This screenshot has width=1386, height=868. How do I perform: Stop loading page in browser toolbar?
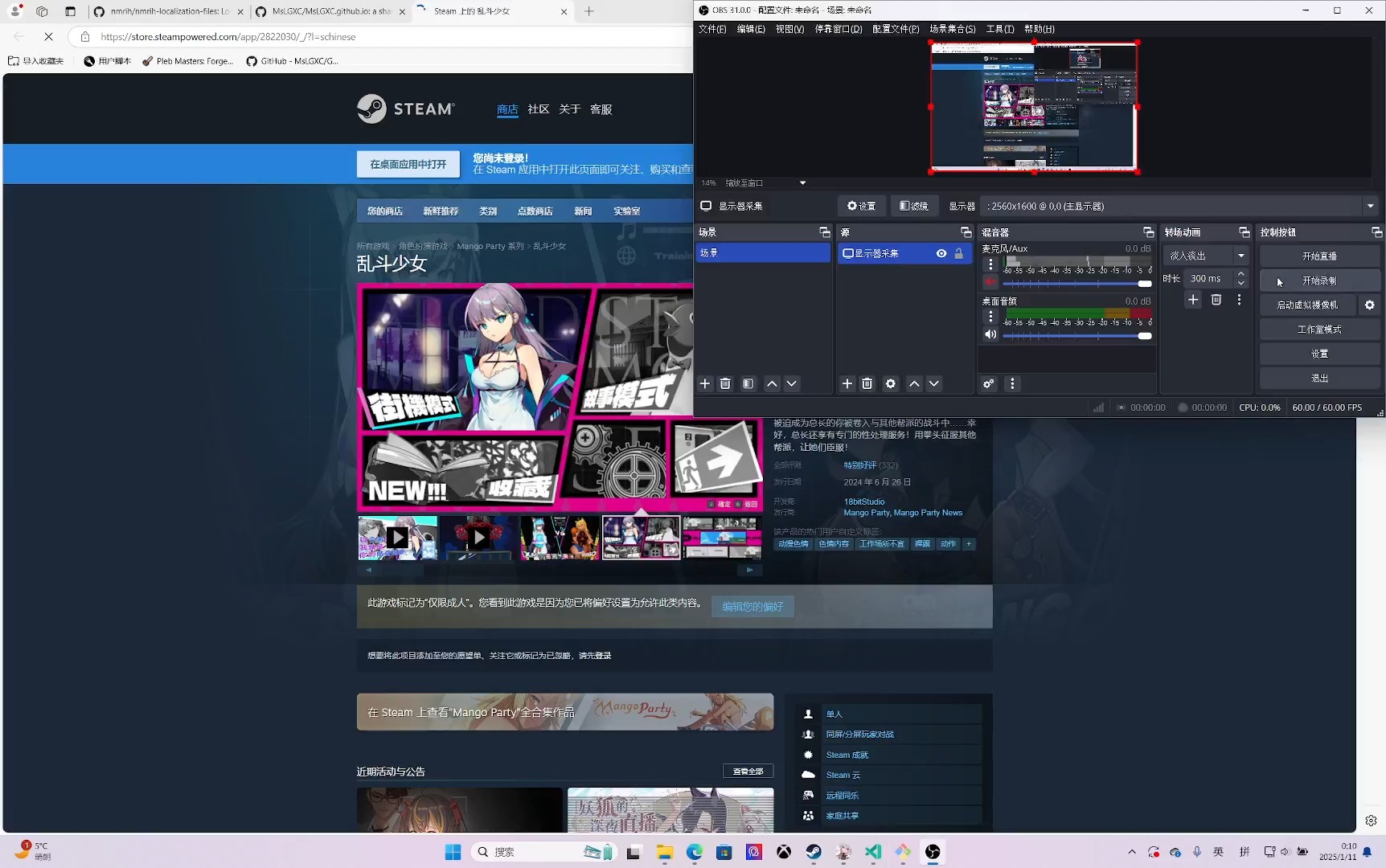(48, 36)
